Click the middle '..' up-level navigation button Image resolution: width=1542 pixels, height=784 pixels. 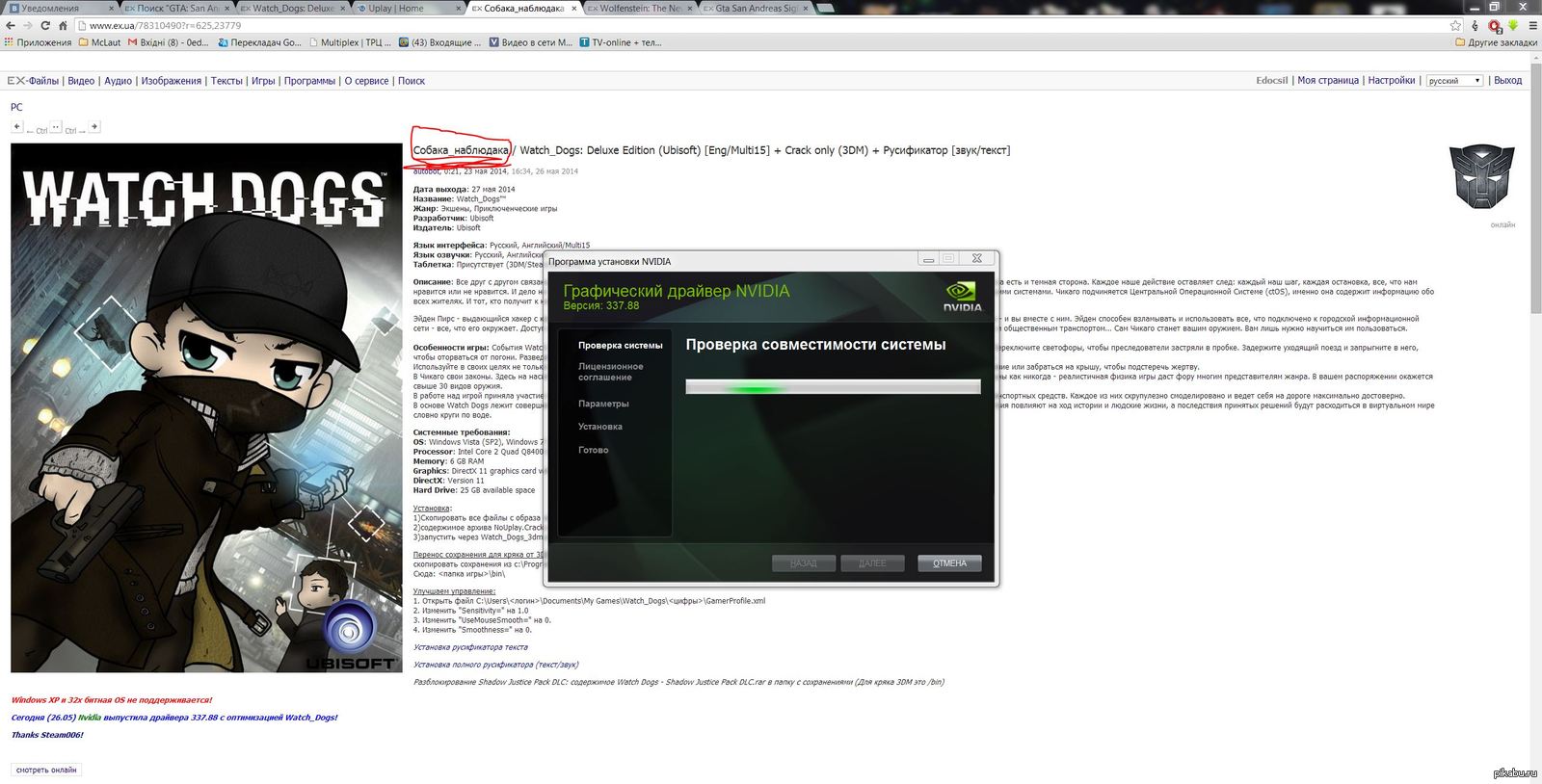click(56, 127)
